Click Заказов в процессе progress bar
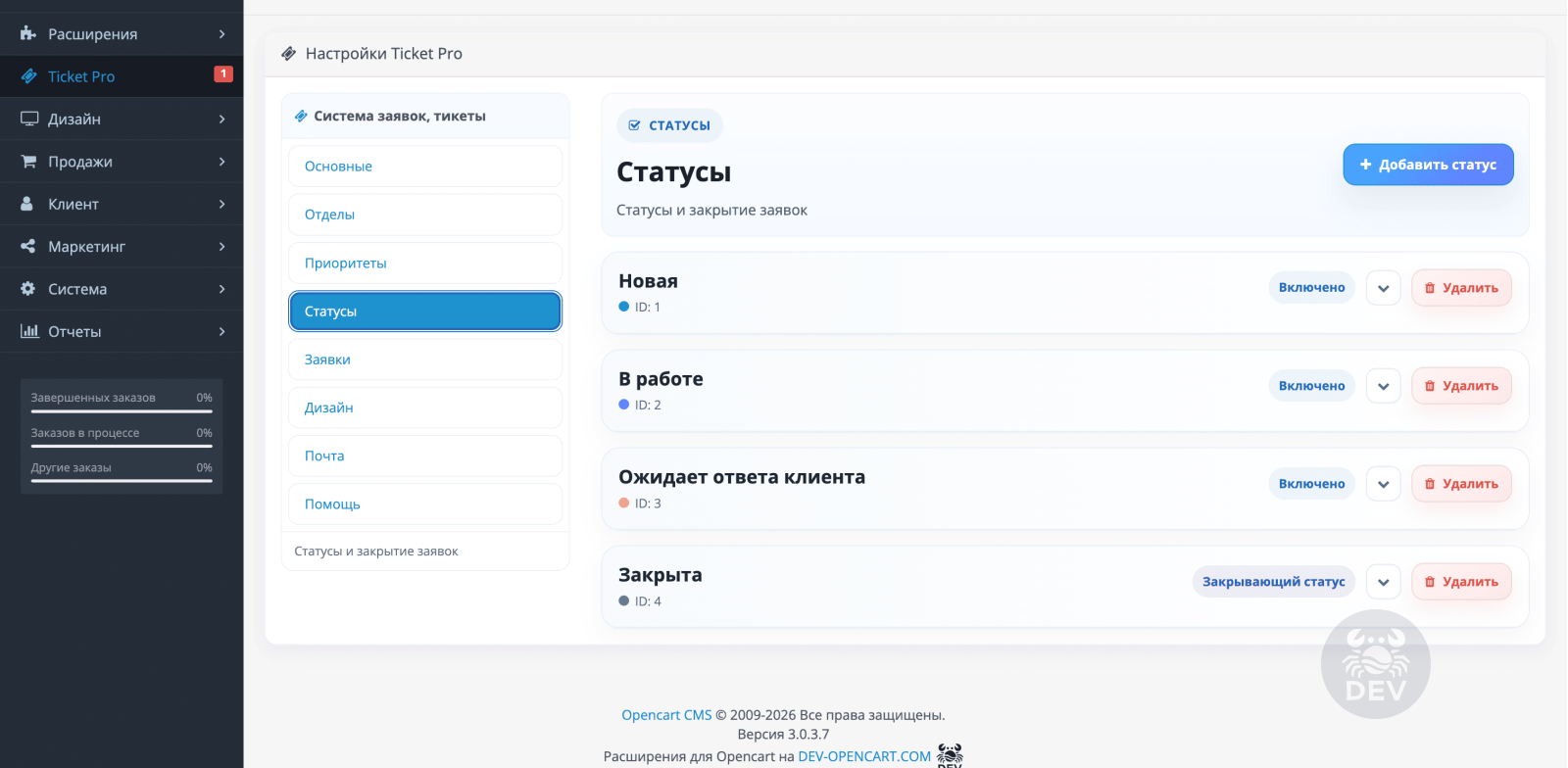Image resolution: width=1568 pixels, height=768 pixels. point(122,446)
